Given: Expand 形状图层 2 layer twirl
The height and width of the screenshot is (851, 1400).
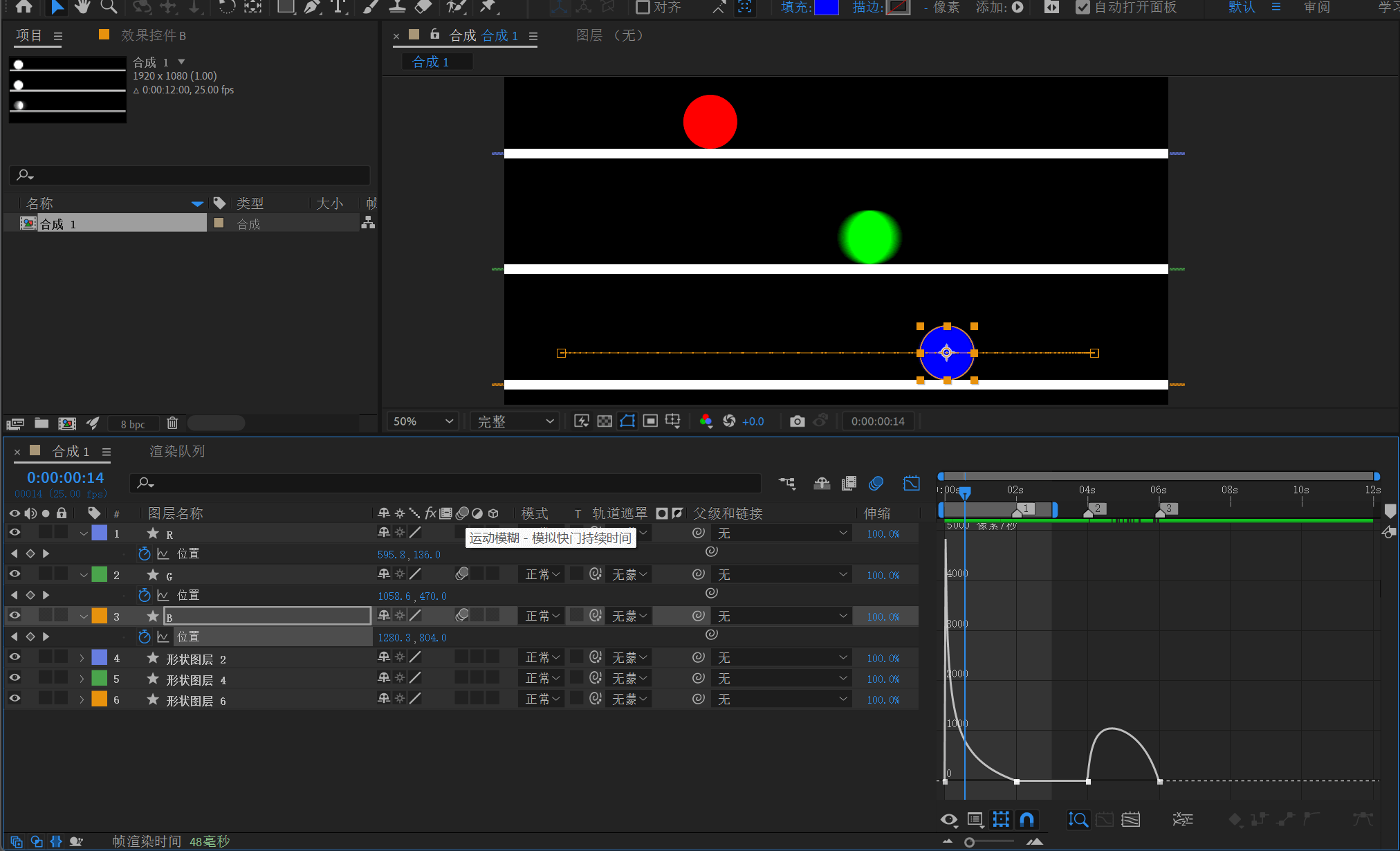Looking at the screenshot, I should tap(82, 658).
